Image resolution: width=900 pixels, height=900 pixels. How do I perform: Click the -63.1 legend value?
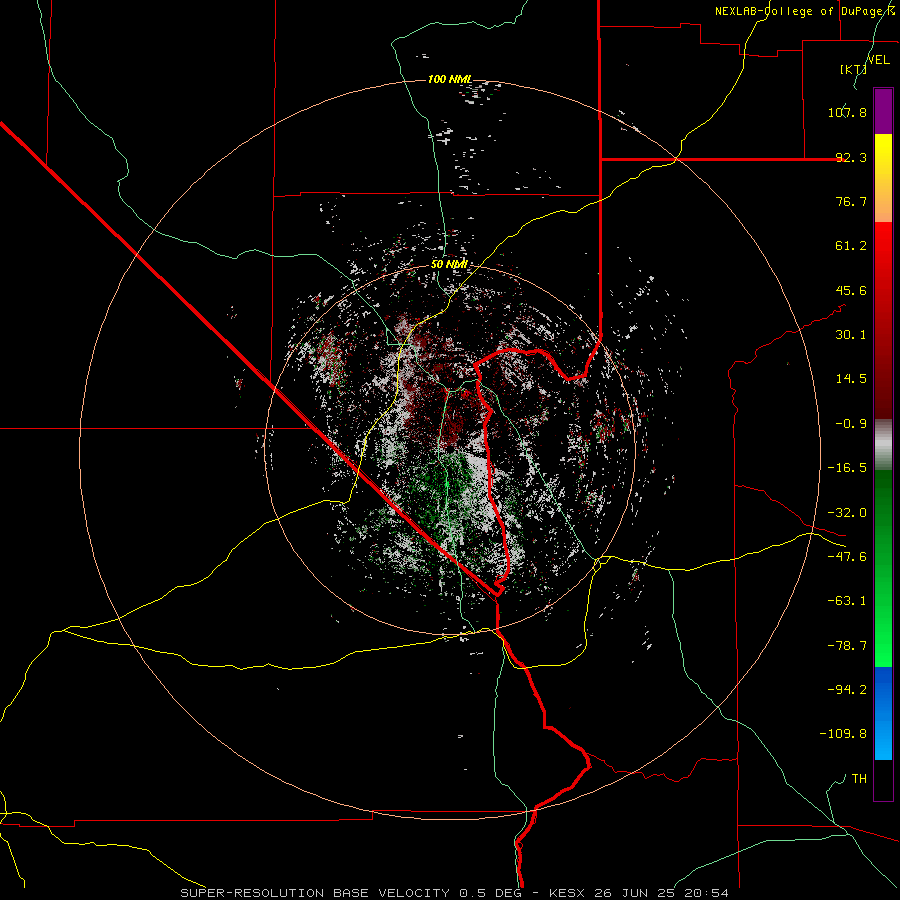(x=847, y=601)
